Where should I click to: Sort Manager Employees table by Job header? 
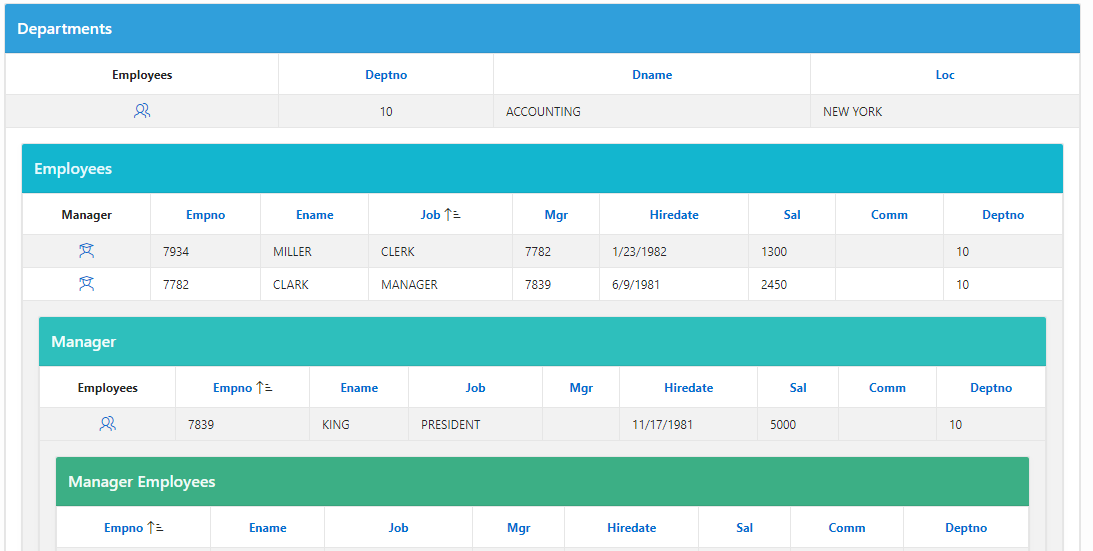click(399, 528)
